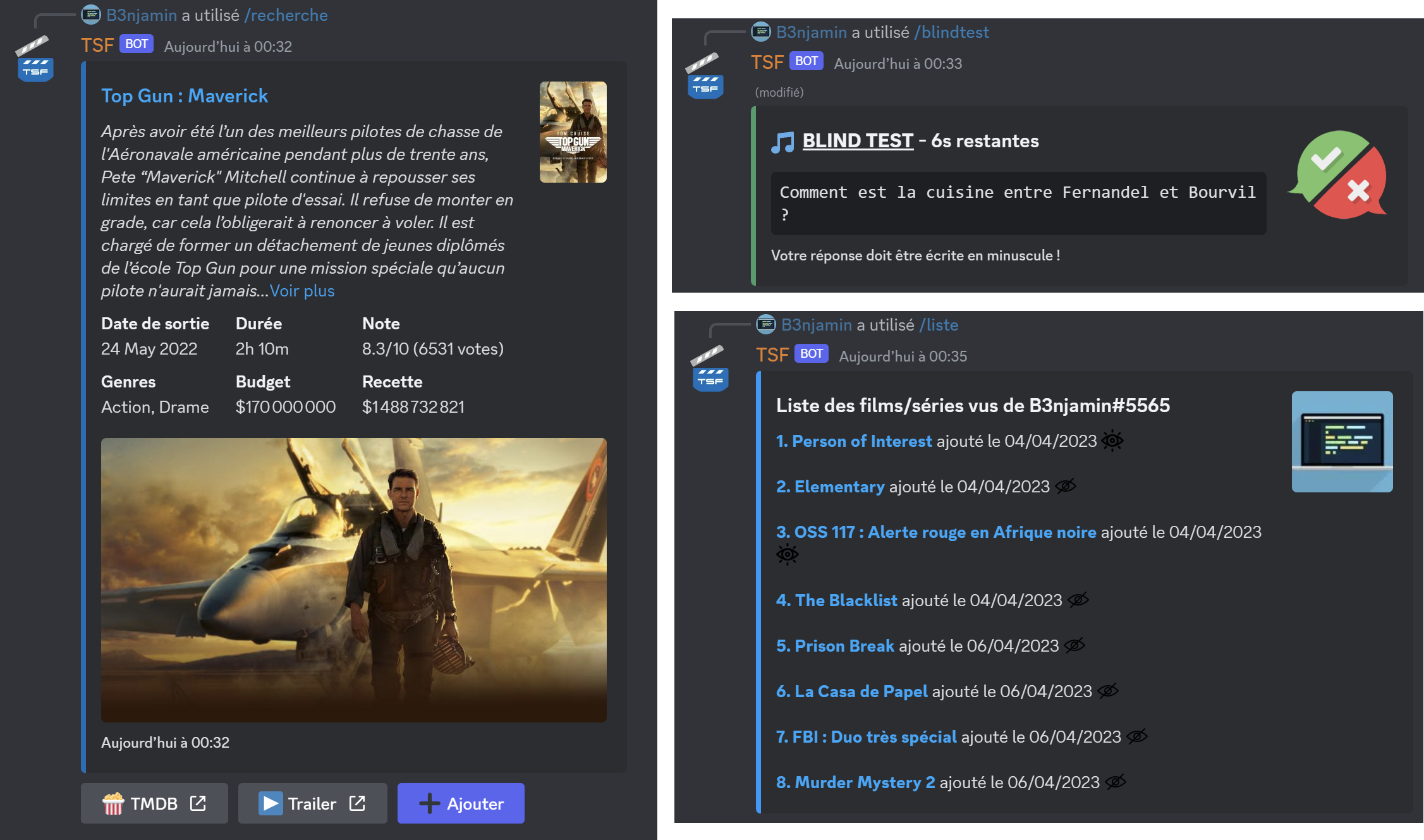Open the TMDB button link
This screenshot has height=840, width=1424.
tap(154, 803)
